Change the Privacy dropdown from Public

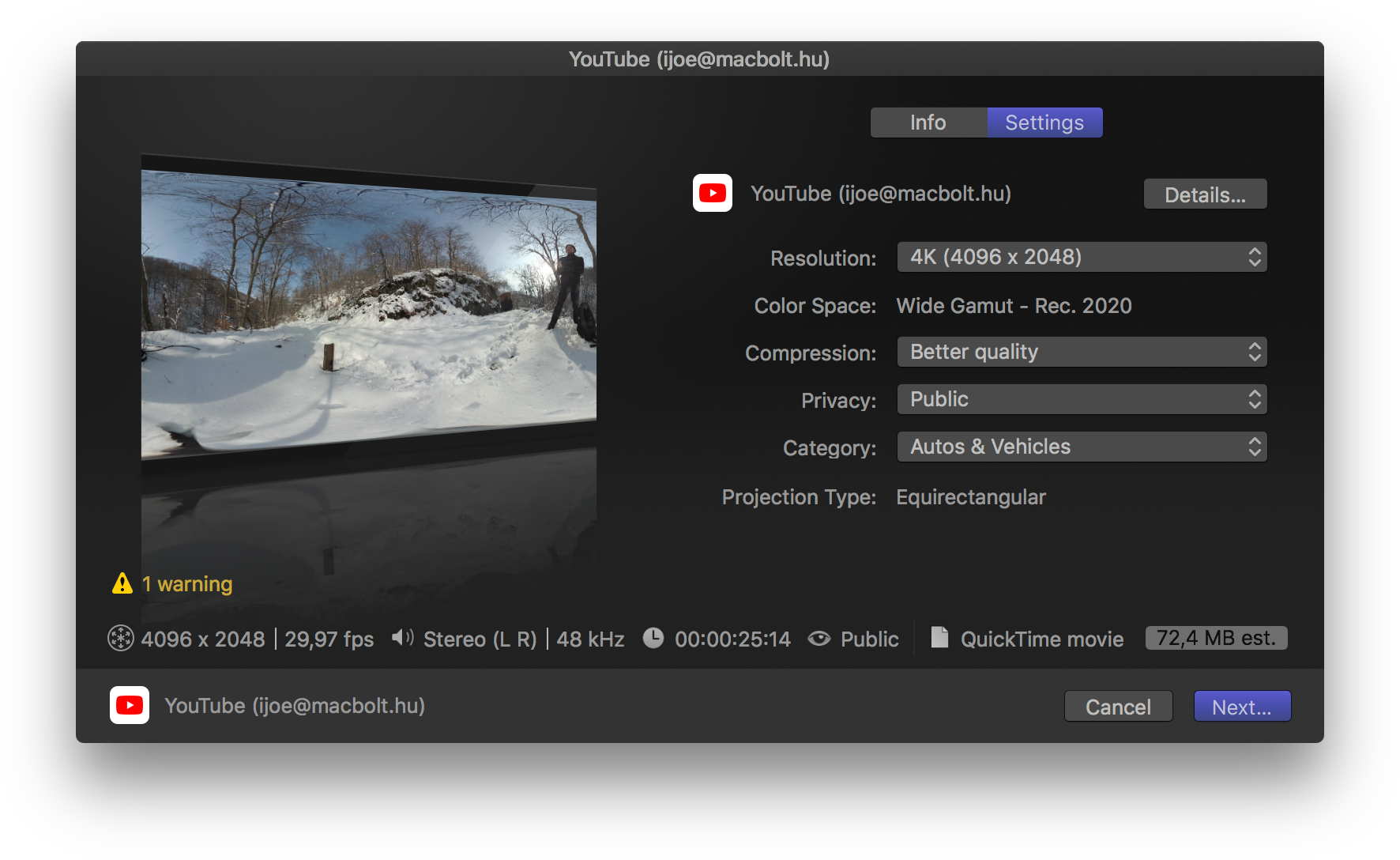click(1082, 399)
